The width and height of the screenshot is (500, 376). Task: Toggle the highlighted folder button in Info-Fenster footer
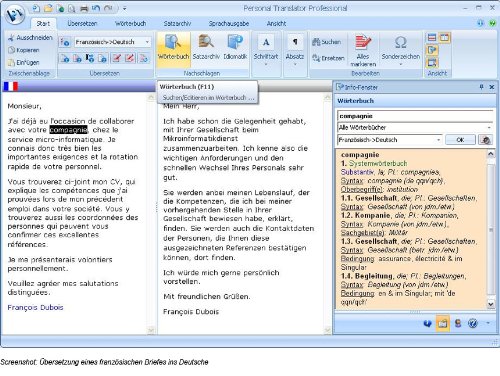pos(443,323)
